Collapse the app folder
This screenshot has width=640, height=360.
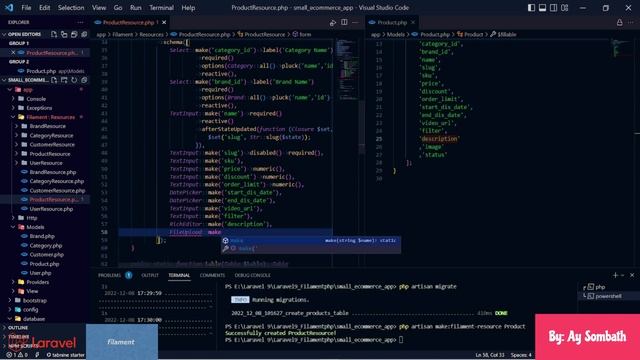[45, 89]
